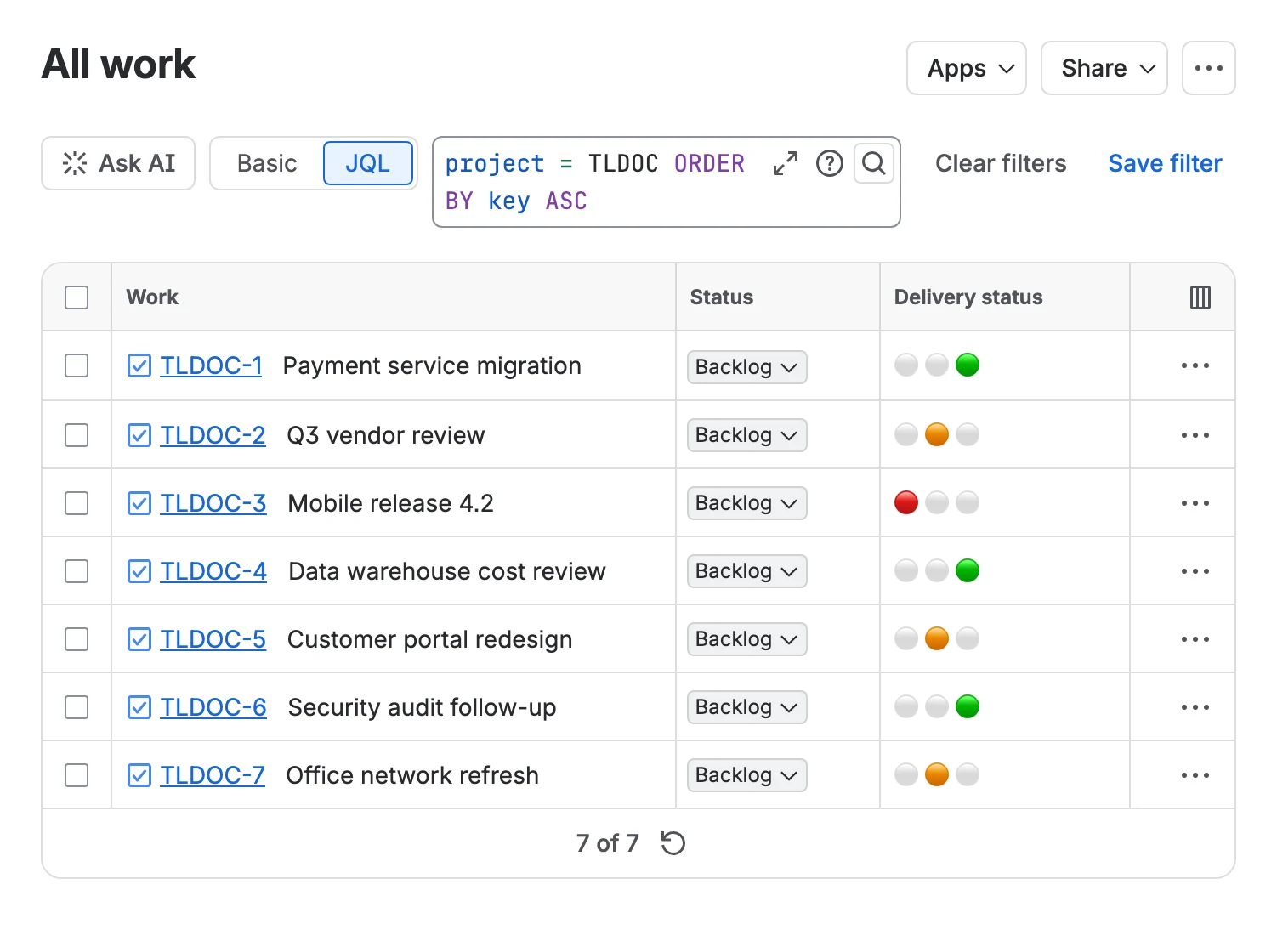Click the Office network refresh summary
1277x952 pixels.
point(412,775)
